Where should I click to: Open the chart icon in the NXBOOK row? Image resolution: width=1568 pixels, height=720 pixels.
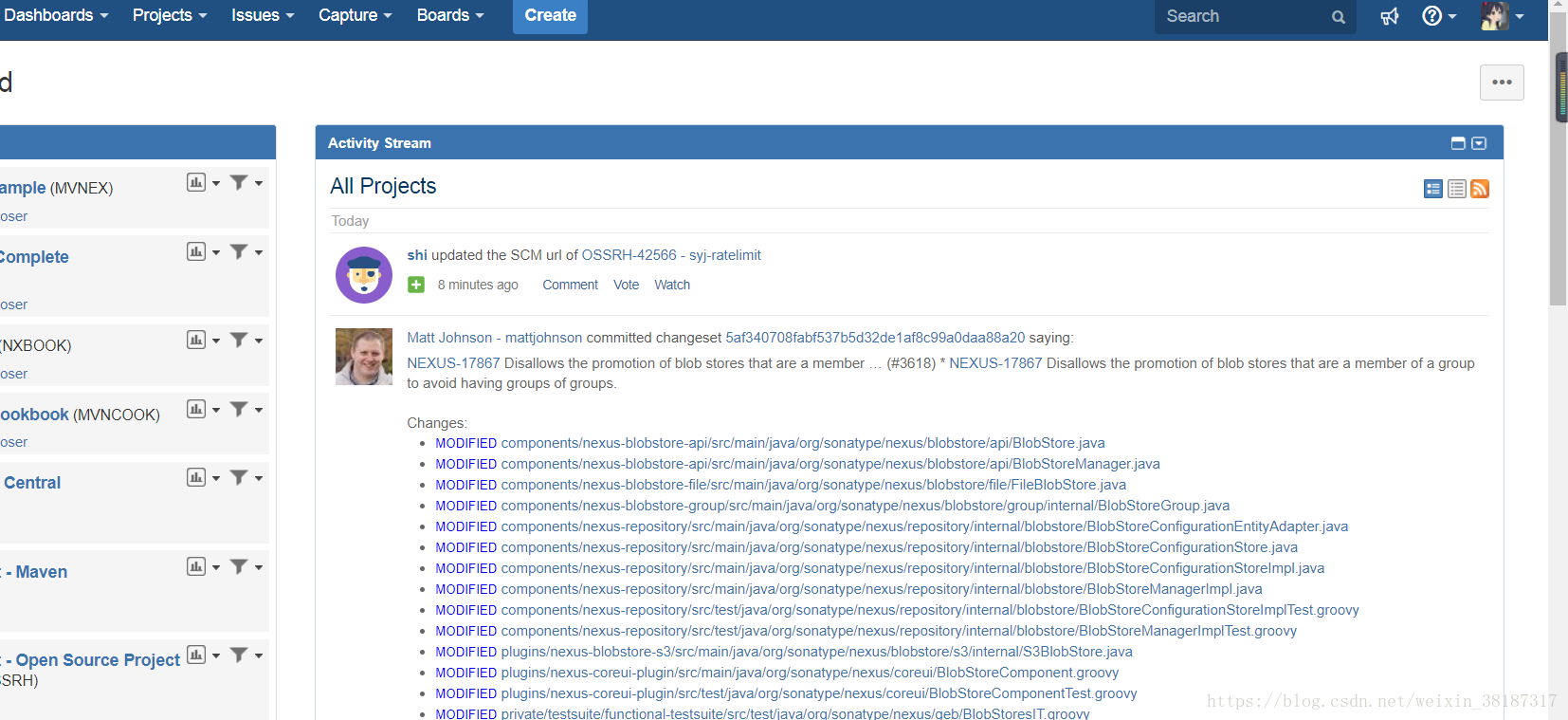click(x=196, y=340)
